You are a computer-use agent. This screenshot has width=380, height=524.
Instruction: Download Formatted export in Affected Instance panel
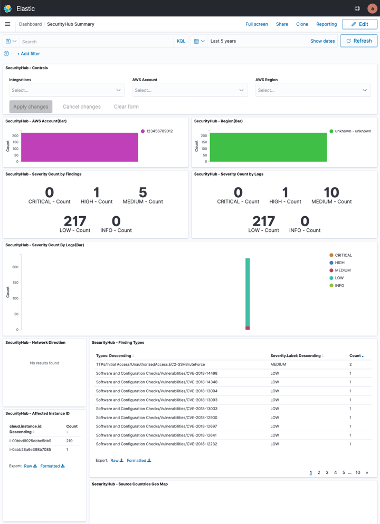pyautogui.click(x=52, y=466)
